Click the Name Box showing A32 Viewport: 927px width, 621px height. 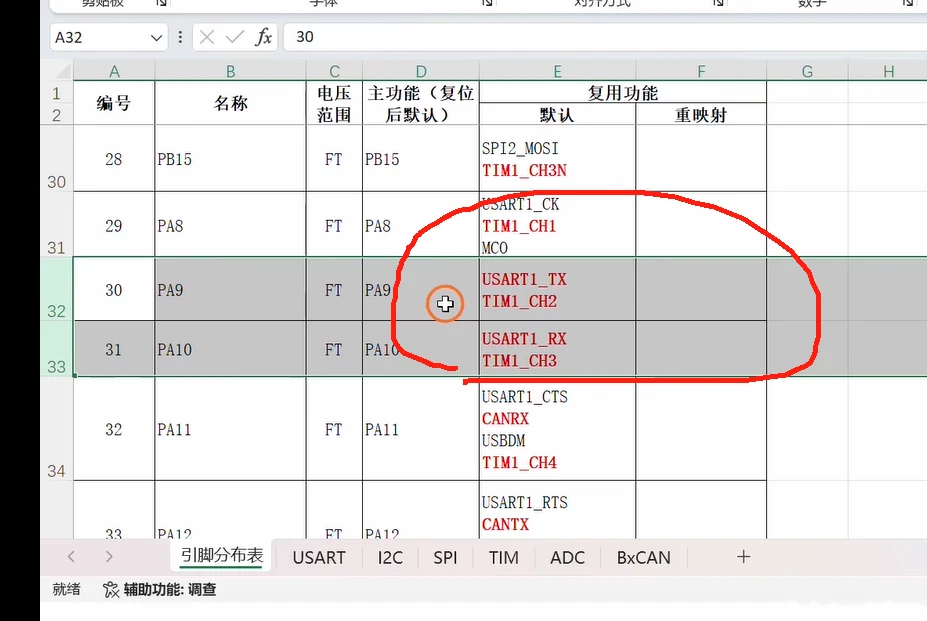(109, 37)
